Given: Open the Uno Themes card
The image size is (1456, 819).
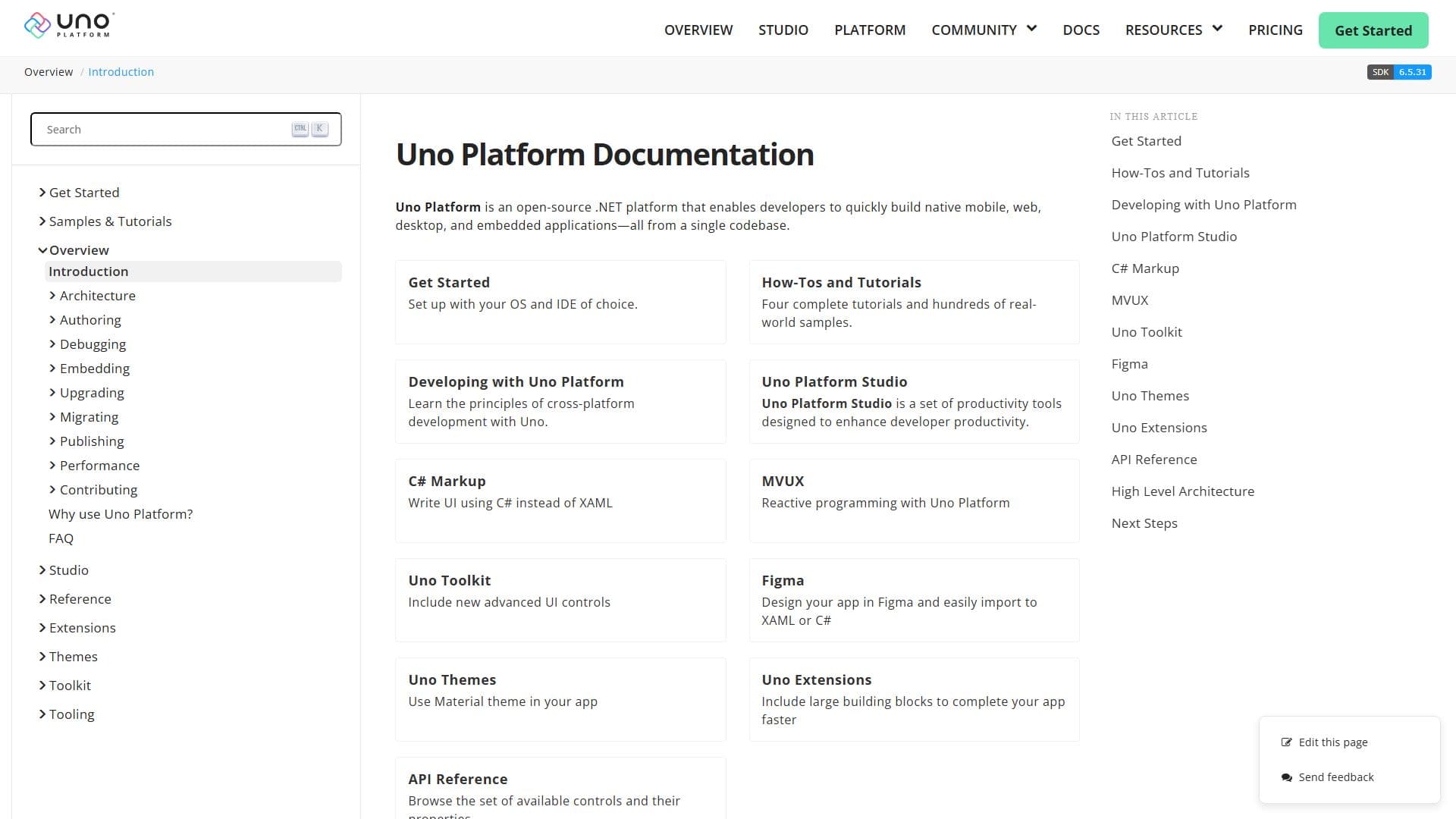Looking at the screenshot, I should click(560, 699).
